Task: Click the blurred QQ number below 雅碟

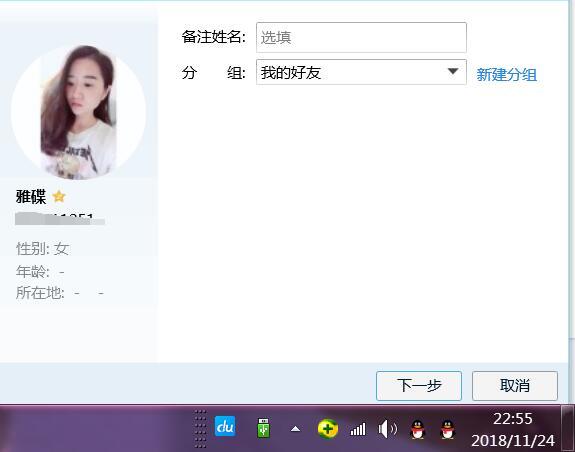Action: pyautogui.click(x=60, y=219)
